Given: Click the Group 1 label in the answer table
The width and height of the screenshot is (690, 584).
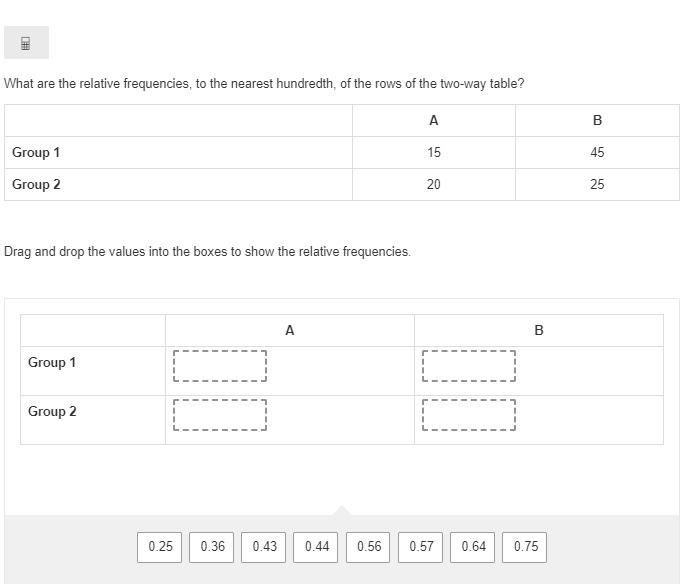Looking at the screenshot, I should coord(52,362).
